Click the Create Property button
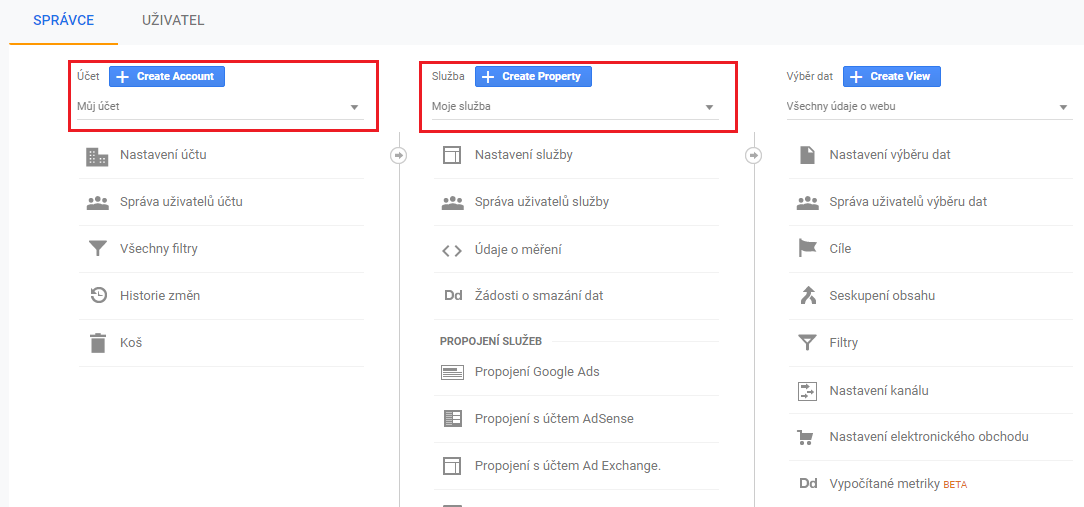Screen dimensions: 1084x507 click(x=533, y=76)
